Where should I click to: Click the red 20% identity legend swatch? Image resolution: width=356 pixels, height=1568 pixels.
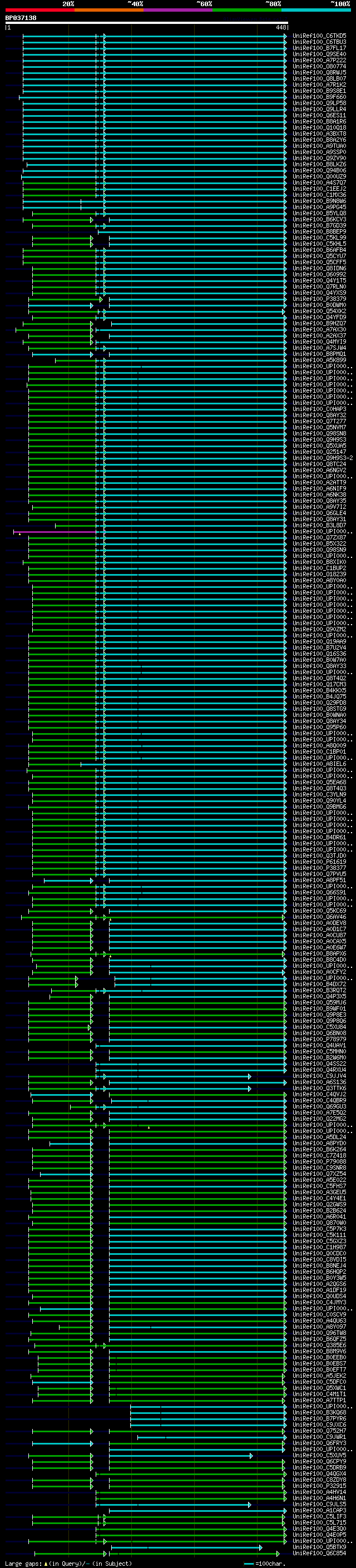(x=39, y=10)
